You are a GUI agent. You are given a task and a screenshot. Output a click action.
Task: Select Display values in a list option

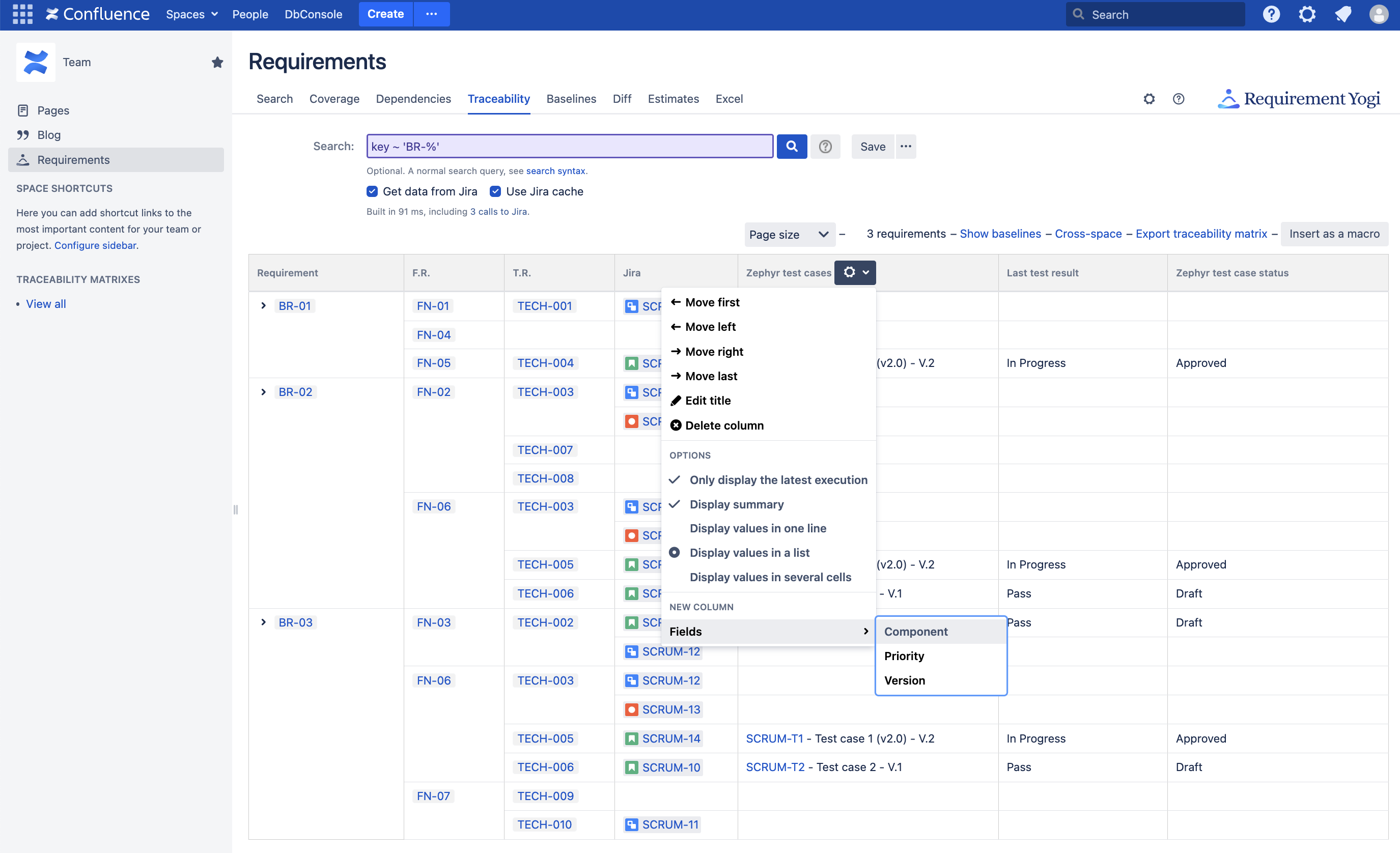(749, 553)
